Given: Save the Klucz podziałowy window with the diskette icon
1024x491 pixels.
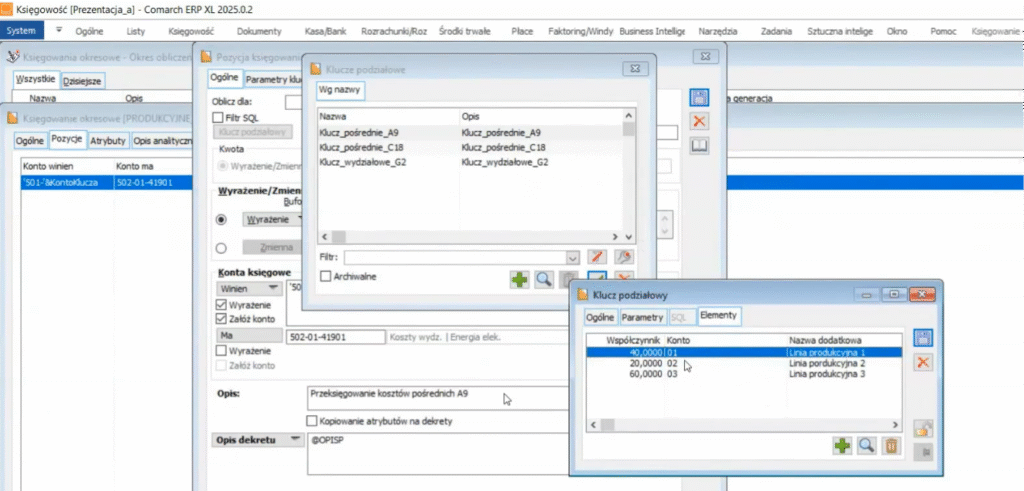Looking at the screenshot, I should click(923, 338).
